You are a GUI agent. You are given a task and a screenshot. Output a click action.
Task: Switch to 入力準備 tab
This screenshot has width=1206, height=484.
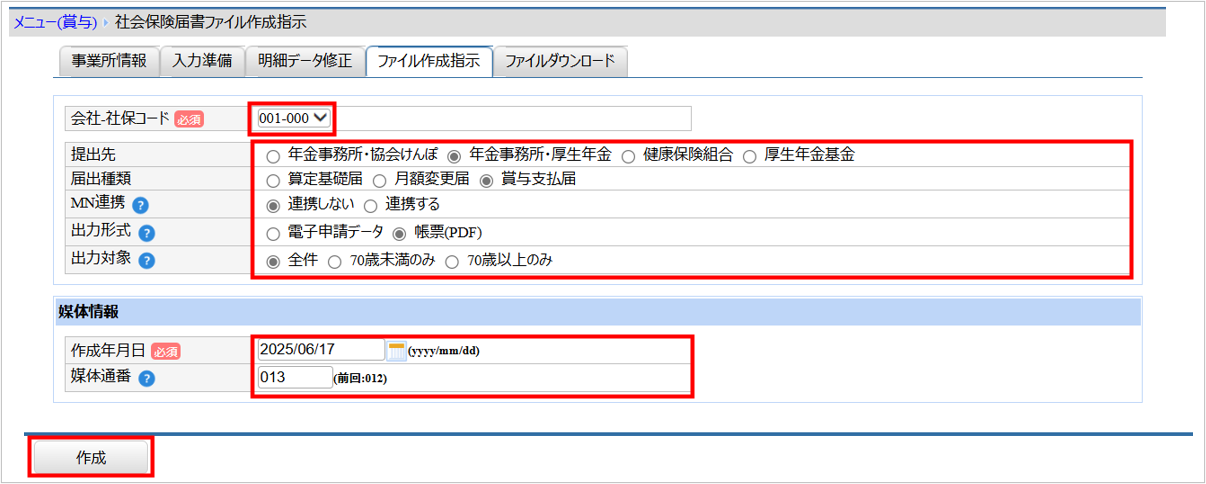coord(202,62)
